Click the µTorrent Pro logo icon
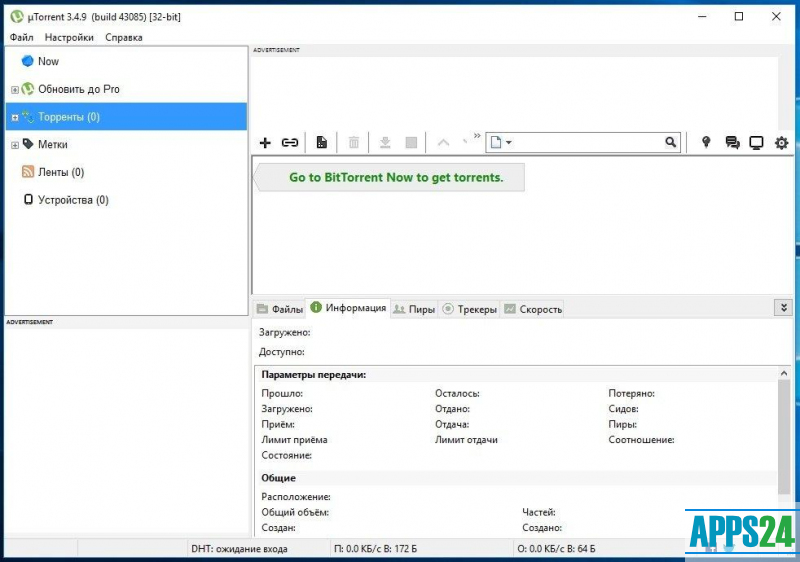 28,89
